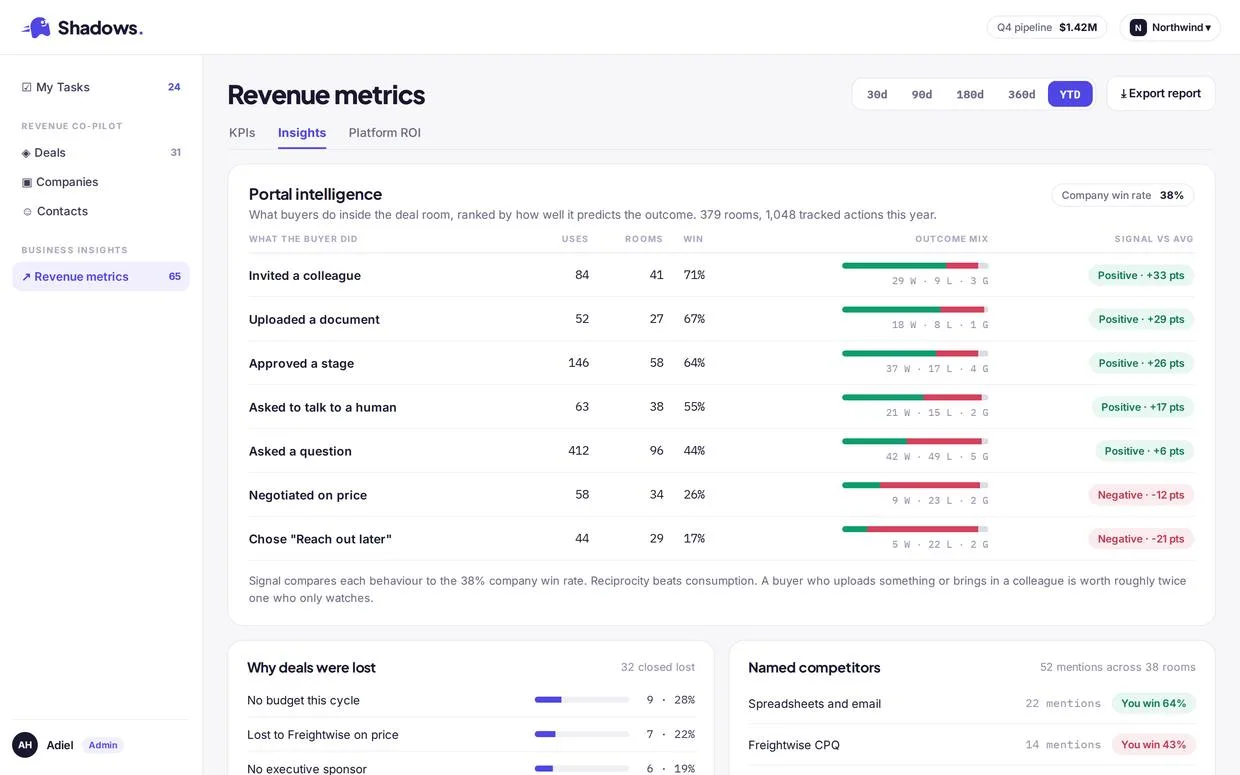Click the Positive +17 pts badge
1240x775 pixels.
[x=1143, y=407]
